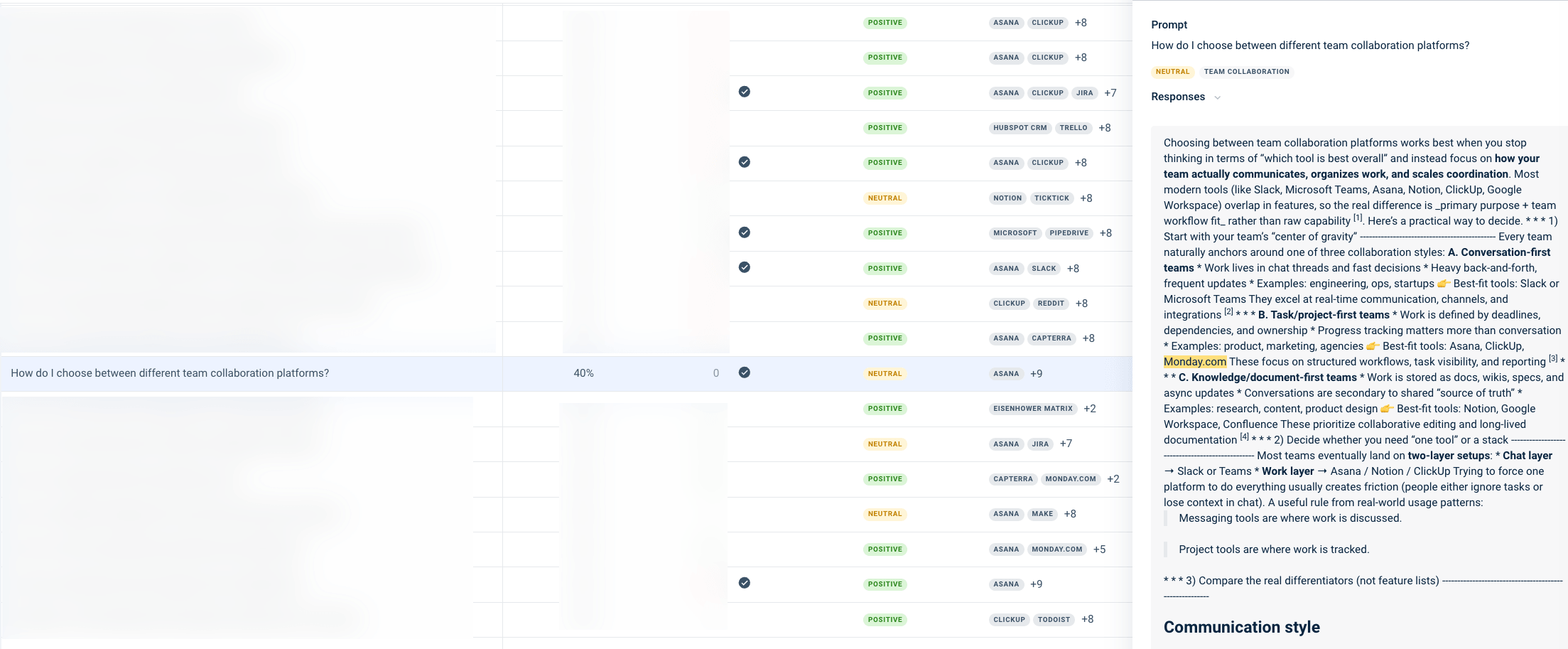Image resolution: width=1568 pixels, height=649 pixels.
Task: Click the EISENHOWER MATRIX tag
Action: [1033, 409]
